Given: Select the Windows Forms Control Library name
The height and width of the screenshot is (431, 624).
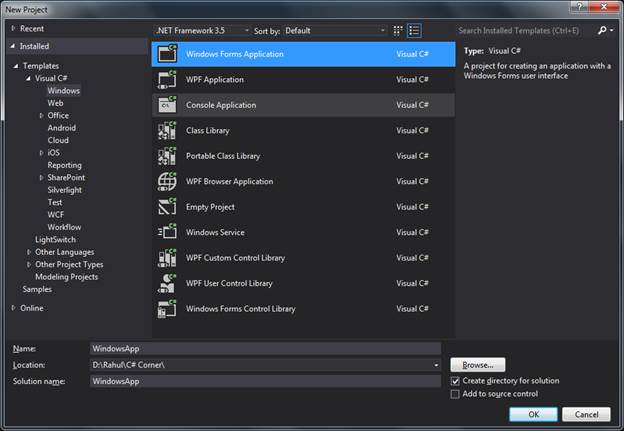Looking at the screenshot, I should click(x=241, y=309).
